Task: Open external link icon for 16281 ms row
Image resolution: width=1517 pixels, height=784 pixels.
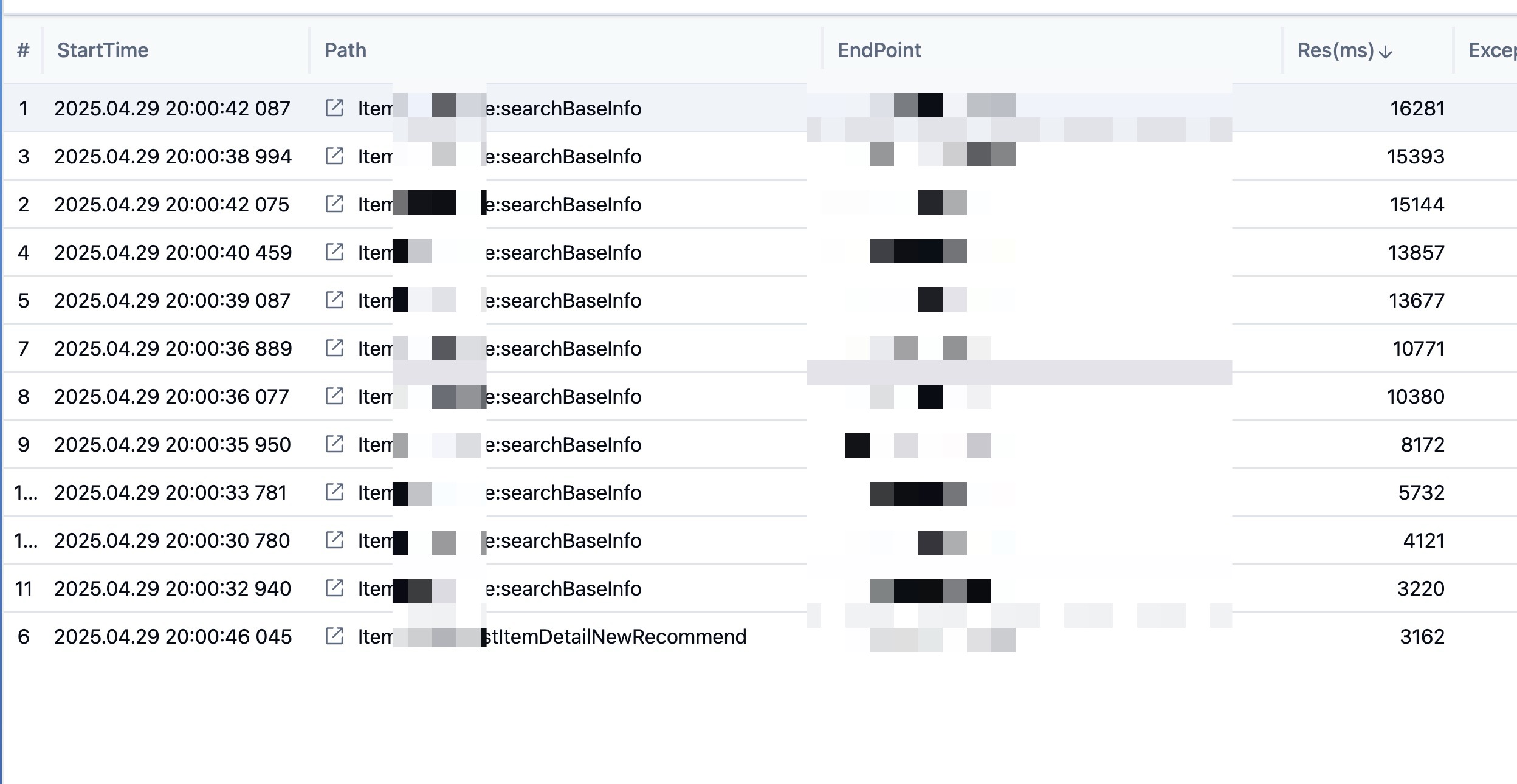Action: point(334,108)
